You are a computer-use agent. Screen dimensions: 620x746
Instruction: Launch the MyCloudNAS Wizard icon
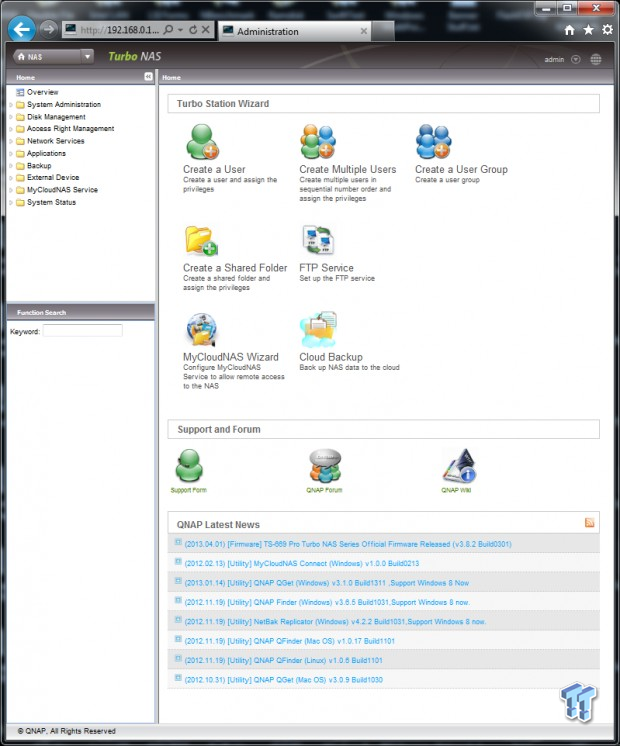[202, 329]
